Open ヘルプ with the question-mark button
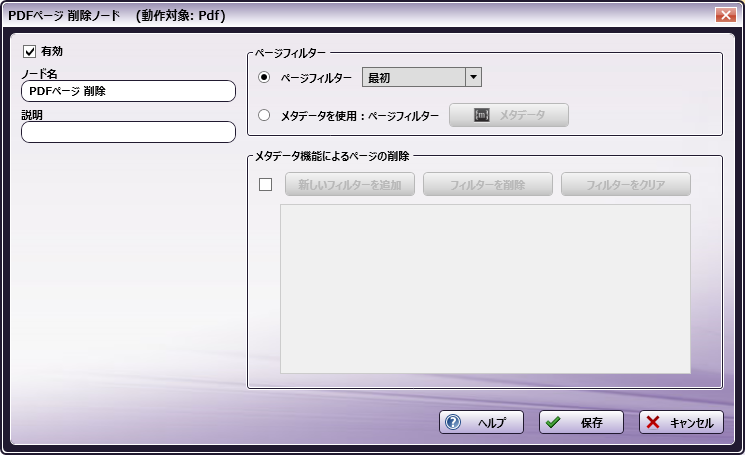 coord(481,422)
